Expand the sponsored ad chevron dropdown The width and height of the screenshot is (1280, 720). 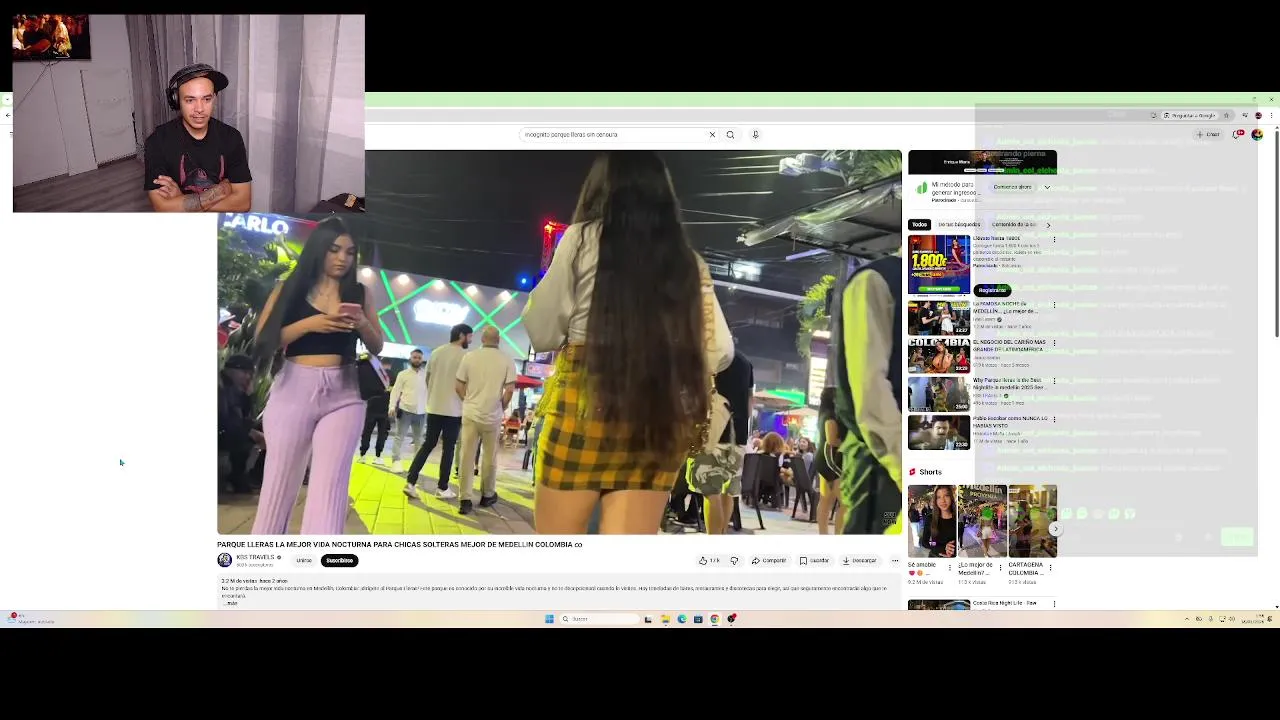click(1047, 187)
